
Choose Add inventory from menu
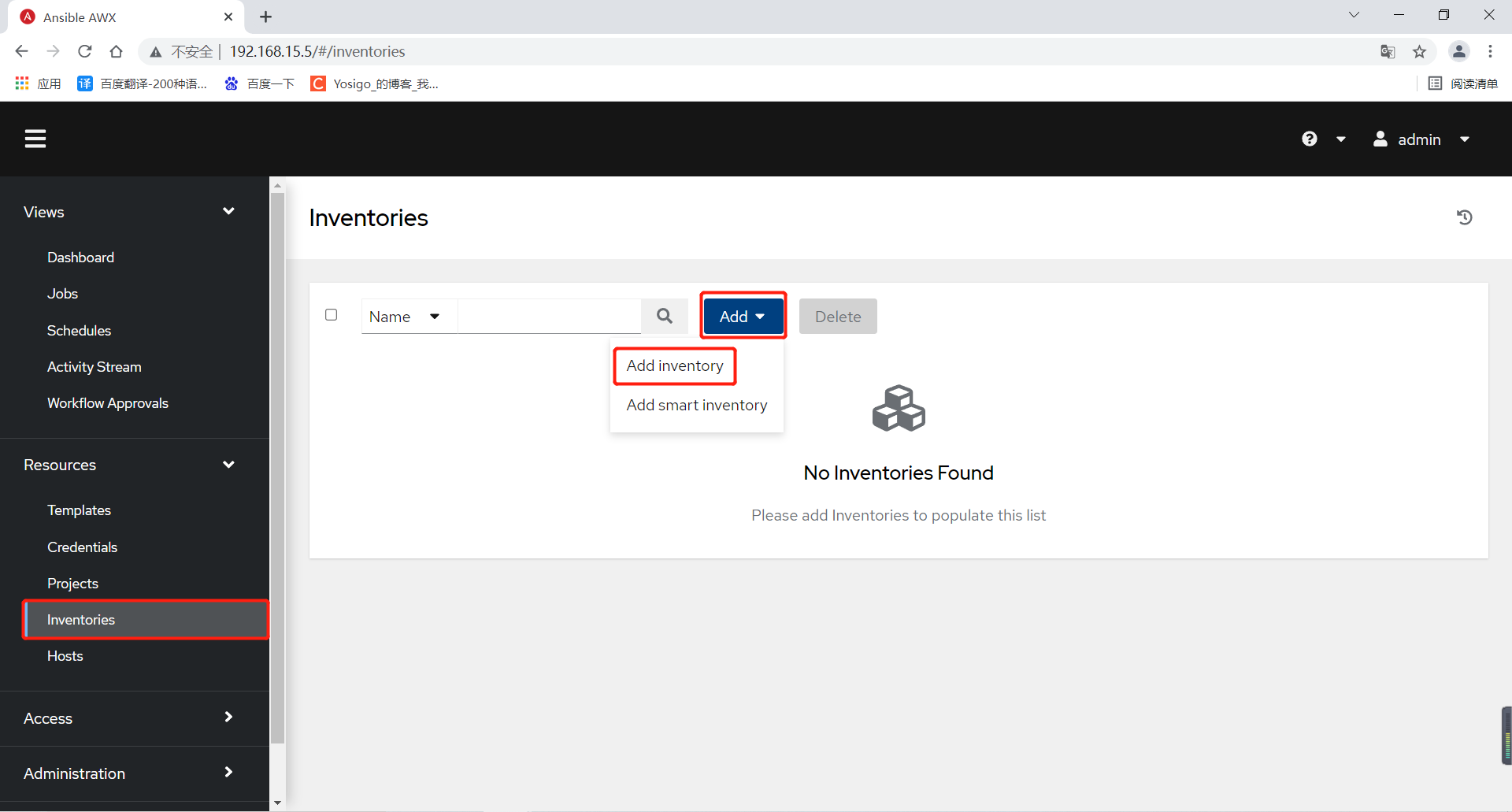tap(675, 365)
